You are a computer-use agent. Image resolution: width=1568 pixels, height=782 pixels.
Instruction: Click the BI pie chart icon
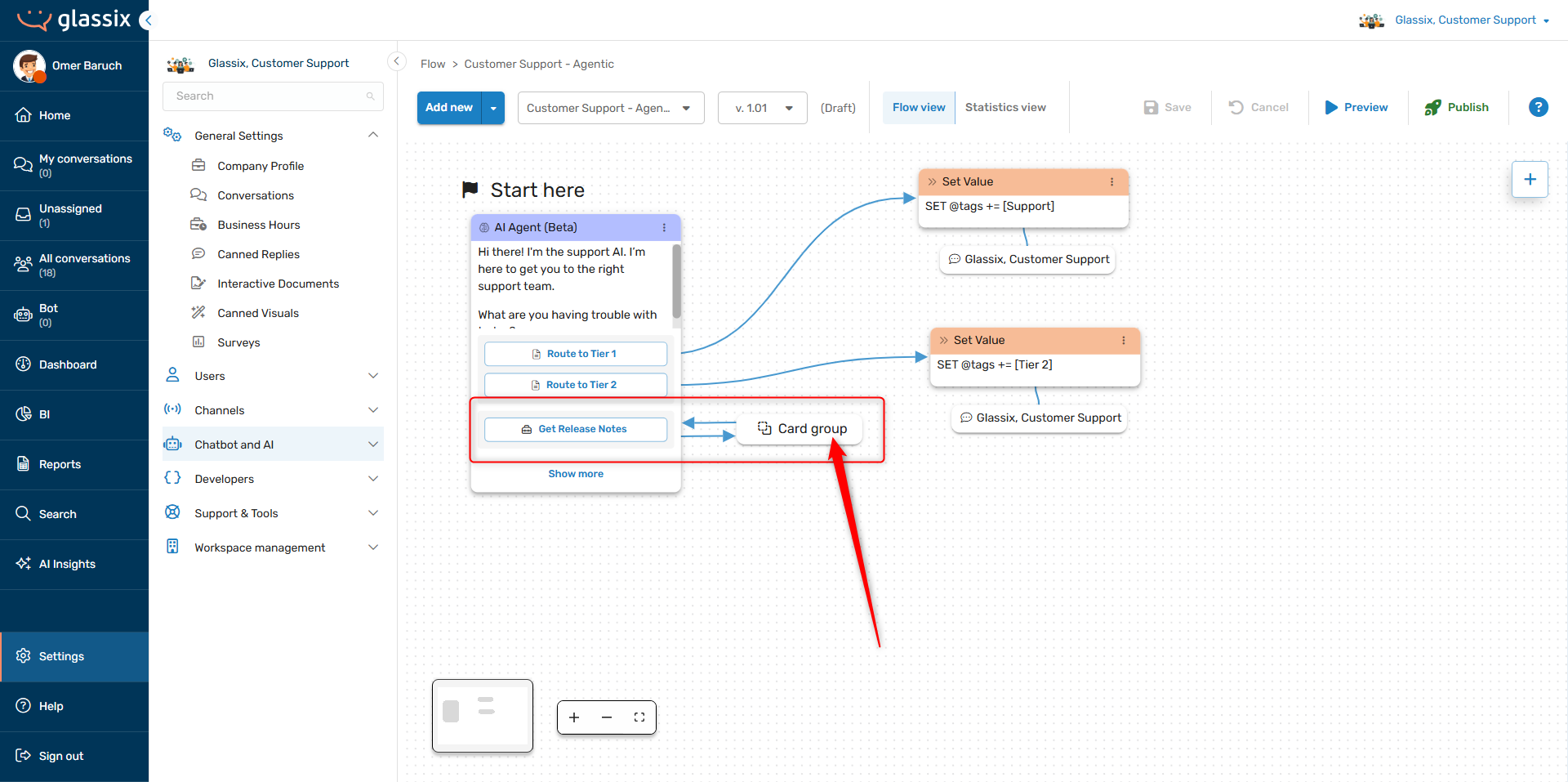coord(23,414)
